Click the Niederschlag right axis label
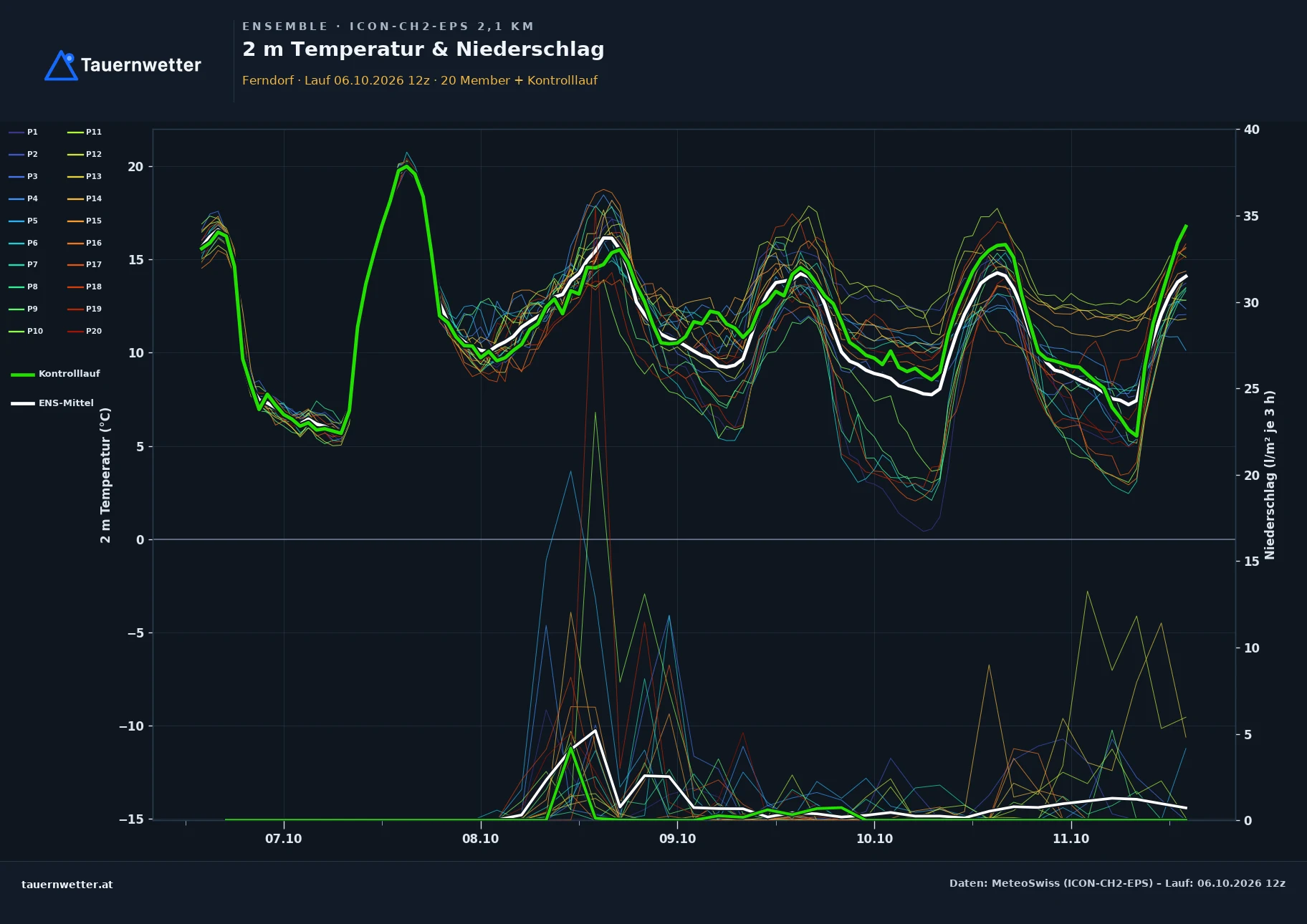The height and width of the screenshot is (924, 1307). tap(1270, 475)
